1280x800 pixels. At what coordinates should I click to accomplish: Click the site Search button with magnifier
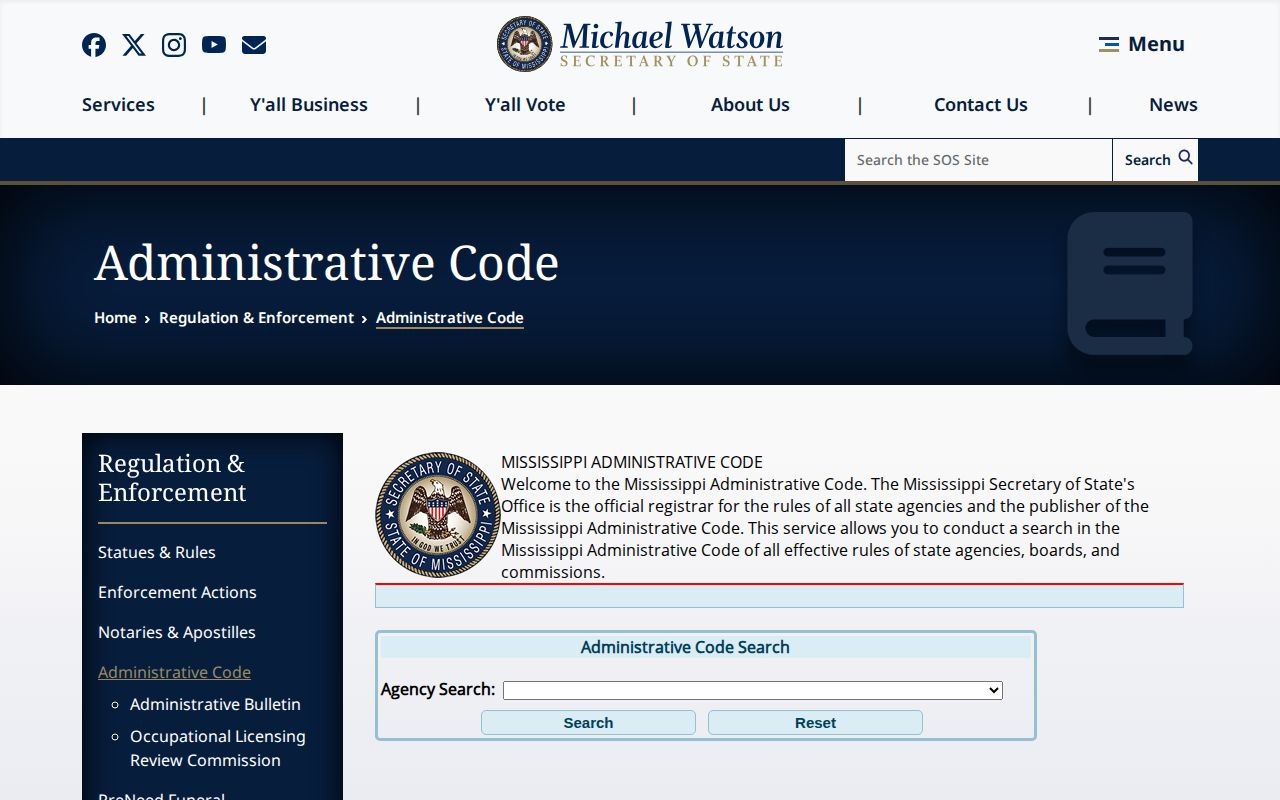tap(1156, 160)
